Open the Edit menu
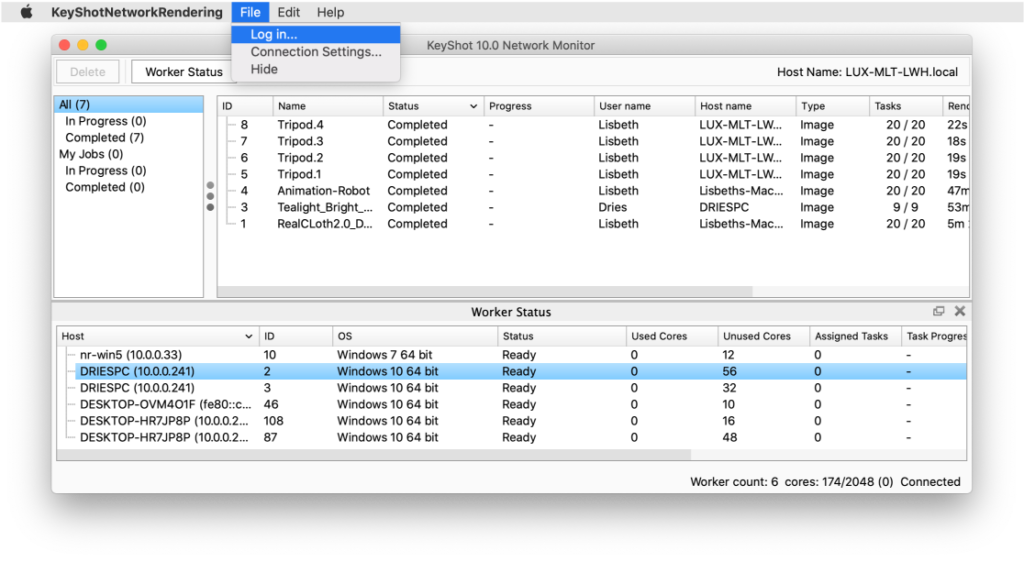Viewport: 1024px width, 562px height. (x=289, y=12)
